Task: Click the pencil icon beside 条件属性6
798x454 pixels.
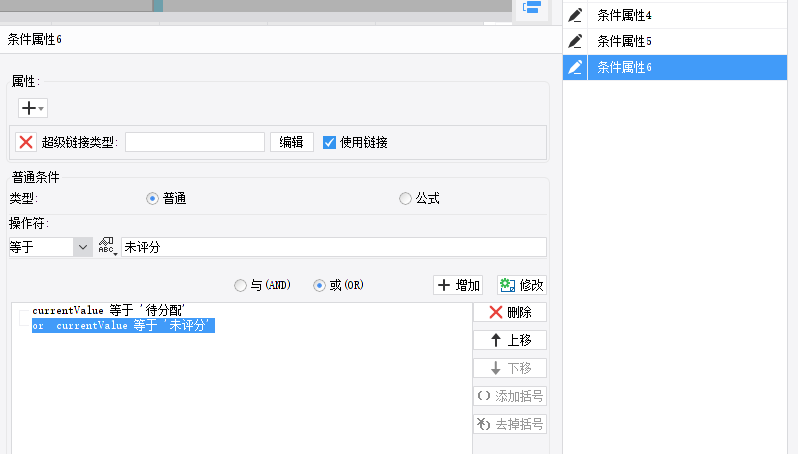Action: click(x=575, y=67)
